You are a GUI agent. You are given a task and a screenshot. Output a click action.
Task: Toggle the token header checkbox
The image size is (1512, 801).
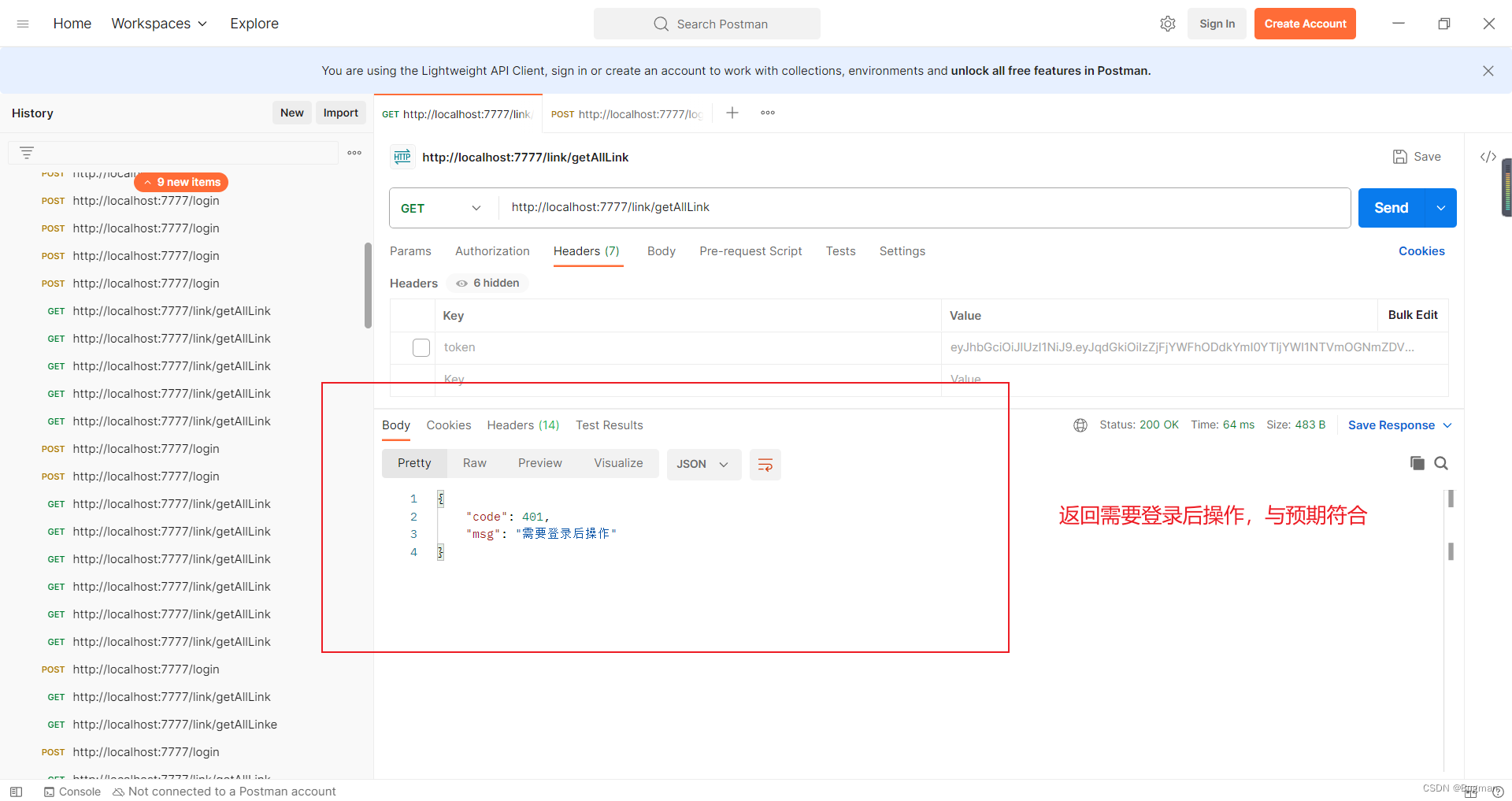[421, 347]
